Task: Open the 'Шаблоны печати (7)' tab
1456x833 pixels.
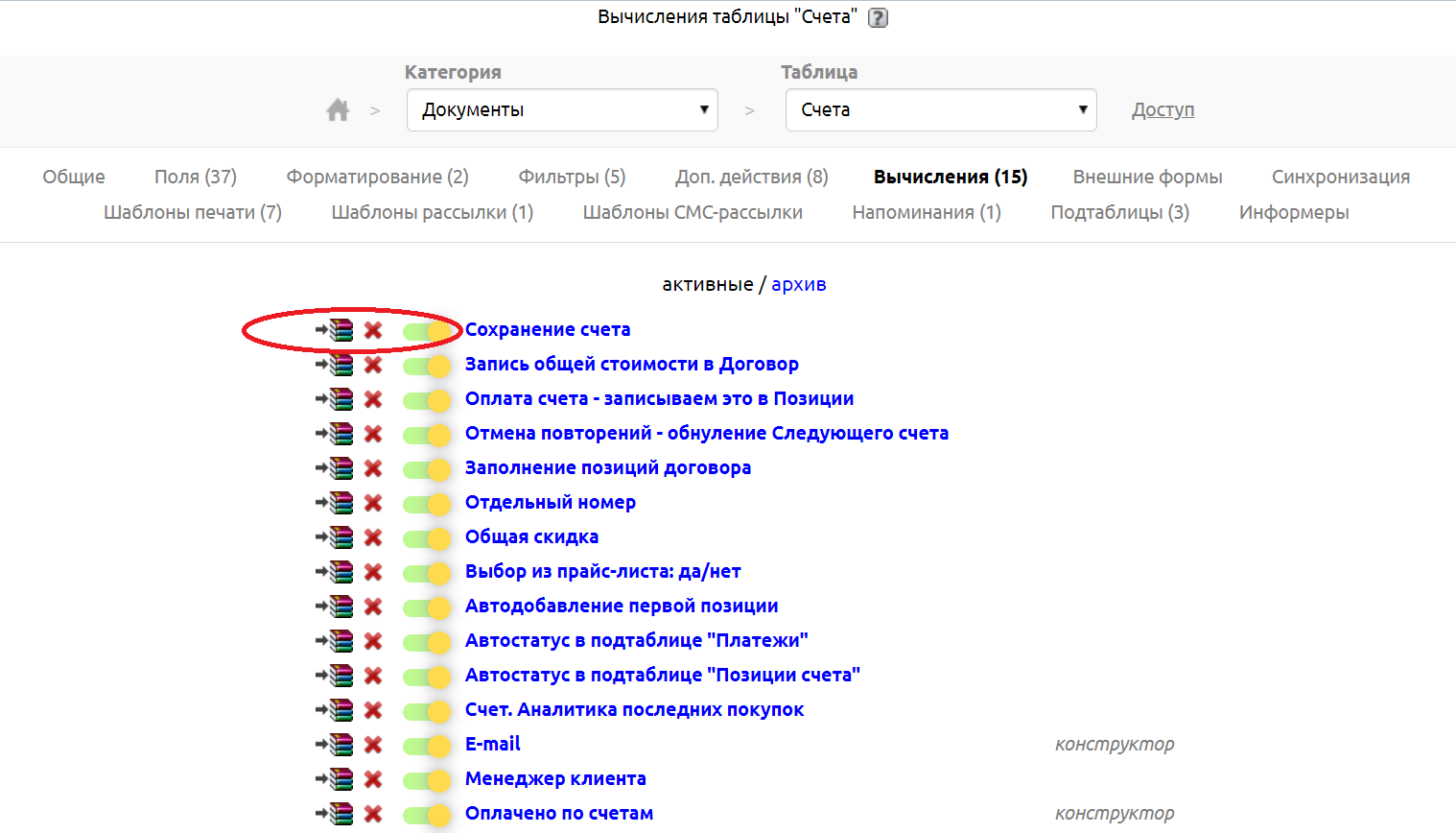Action: tap(193, 212)
